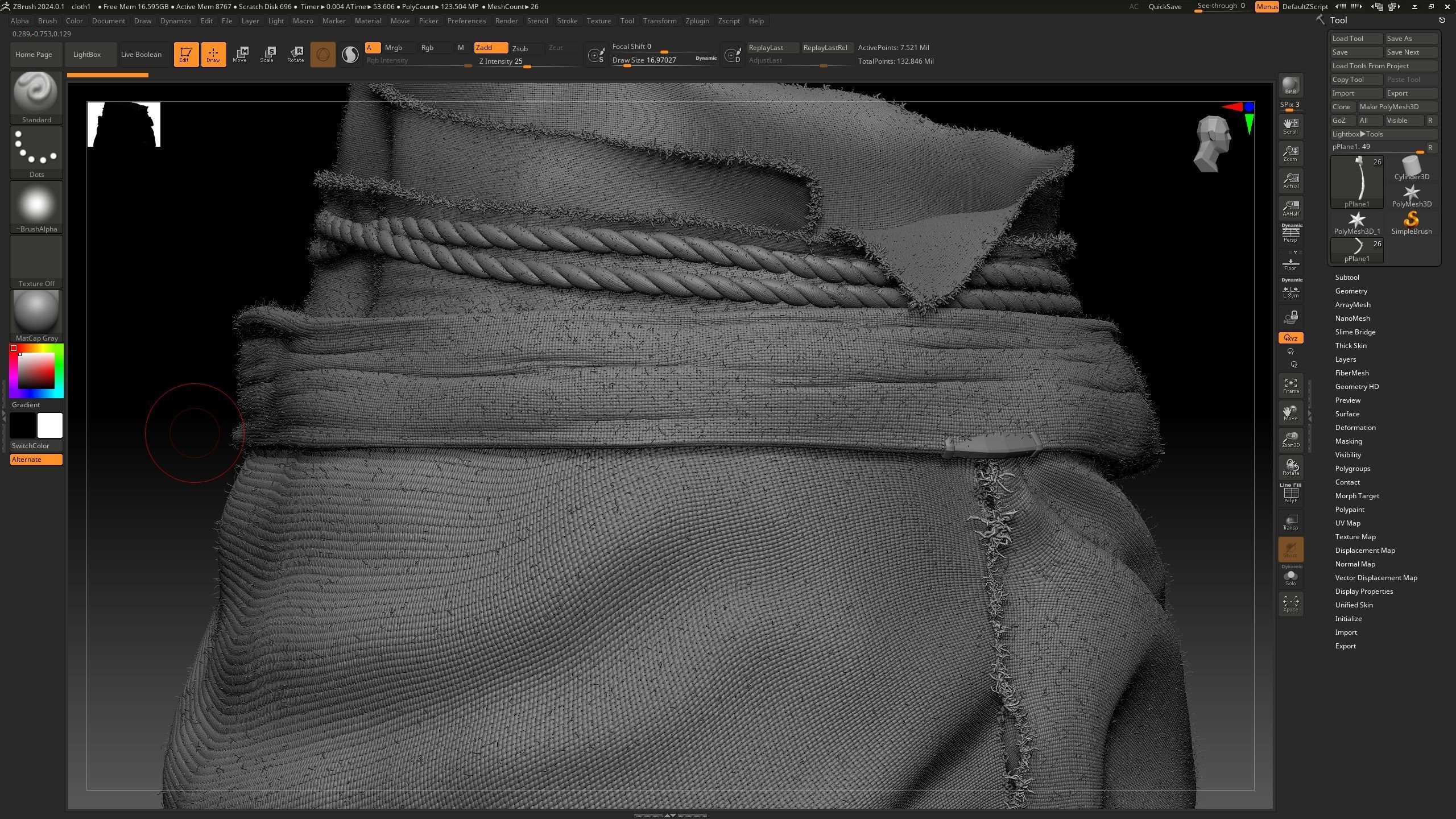
Task: Click the BPR render icon
Action: click(x=1290, y=85)
